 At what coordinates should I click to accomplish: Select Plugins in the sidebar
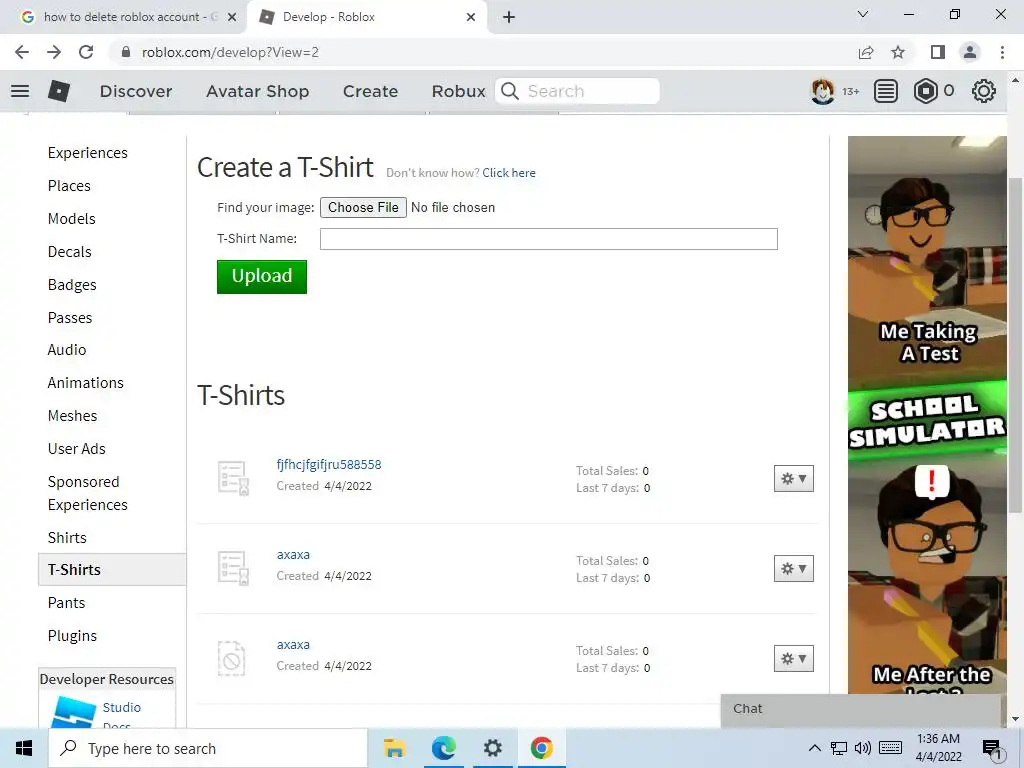[x=72, y=636]
